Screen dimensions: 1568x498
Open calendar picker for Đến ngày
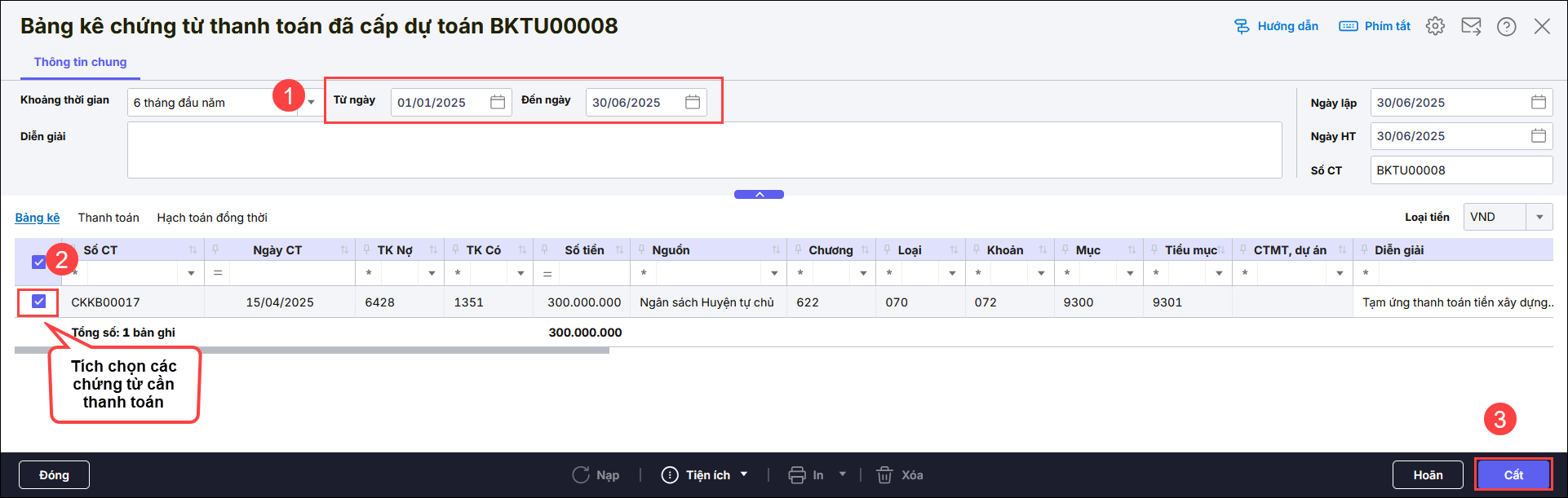(693, 102)
